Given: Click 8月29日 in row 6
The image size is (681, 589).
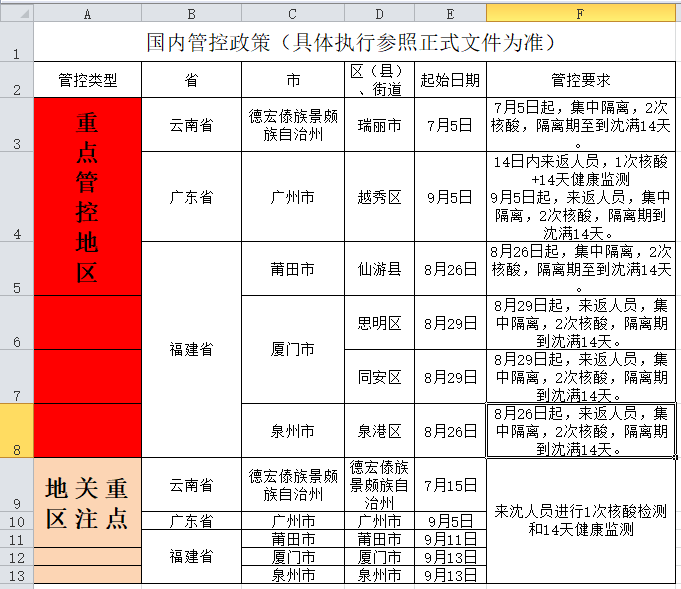Looking at the screenshot, I should (450, 323).
